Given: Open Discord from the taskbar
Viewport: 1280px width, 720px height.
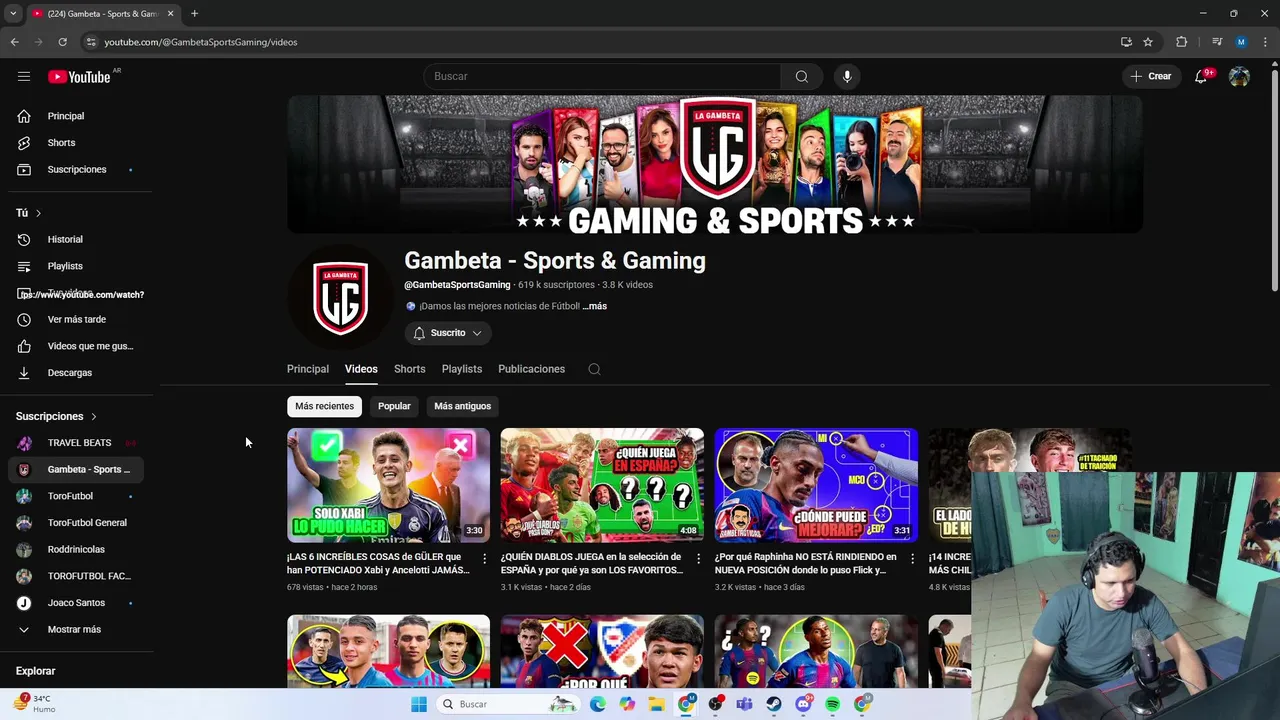Looking at the screenshot, I should click(x=803, y=704).
